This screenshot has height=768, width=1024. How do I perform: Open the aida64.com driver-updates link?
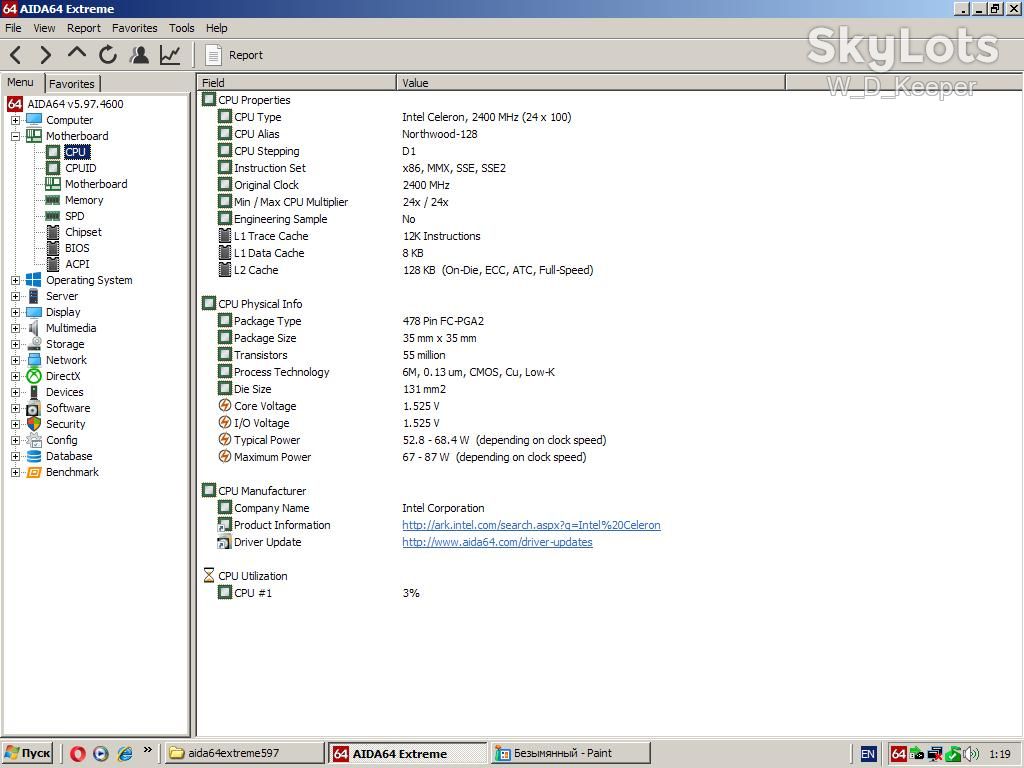(497, 542)
